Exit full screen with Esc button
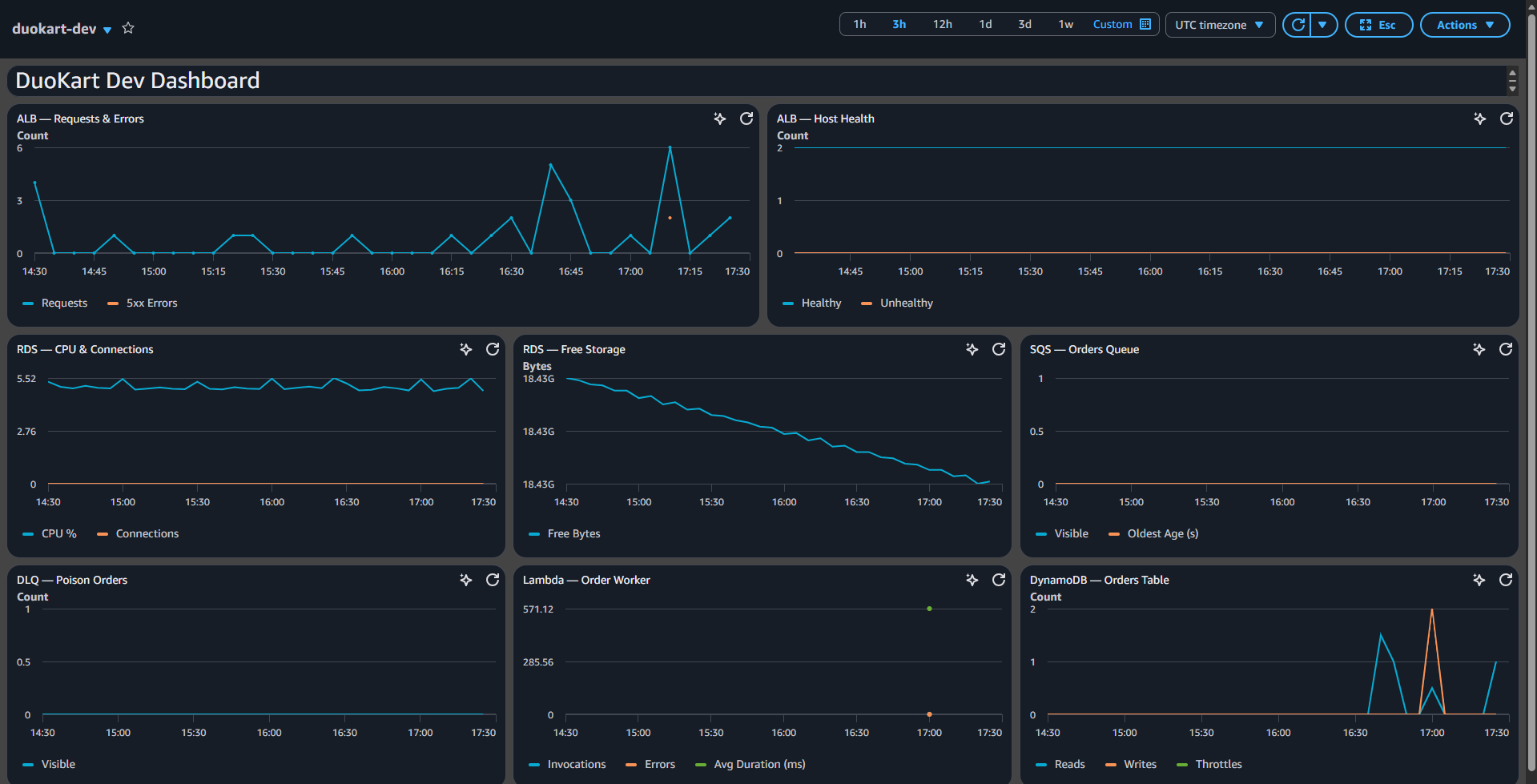 point(1378,25)
